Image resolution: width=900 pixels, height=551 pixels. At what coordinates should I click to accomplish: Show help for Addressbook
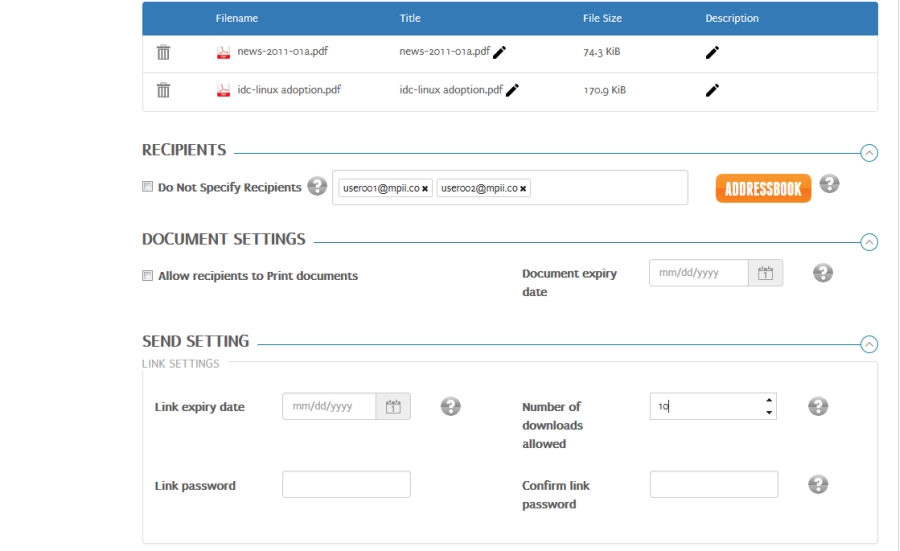click(x=829, y=184)
